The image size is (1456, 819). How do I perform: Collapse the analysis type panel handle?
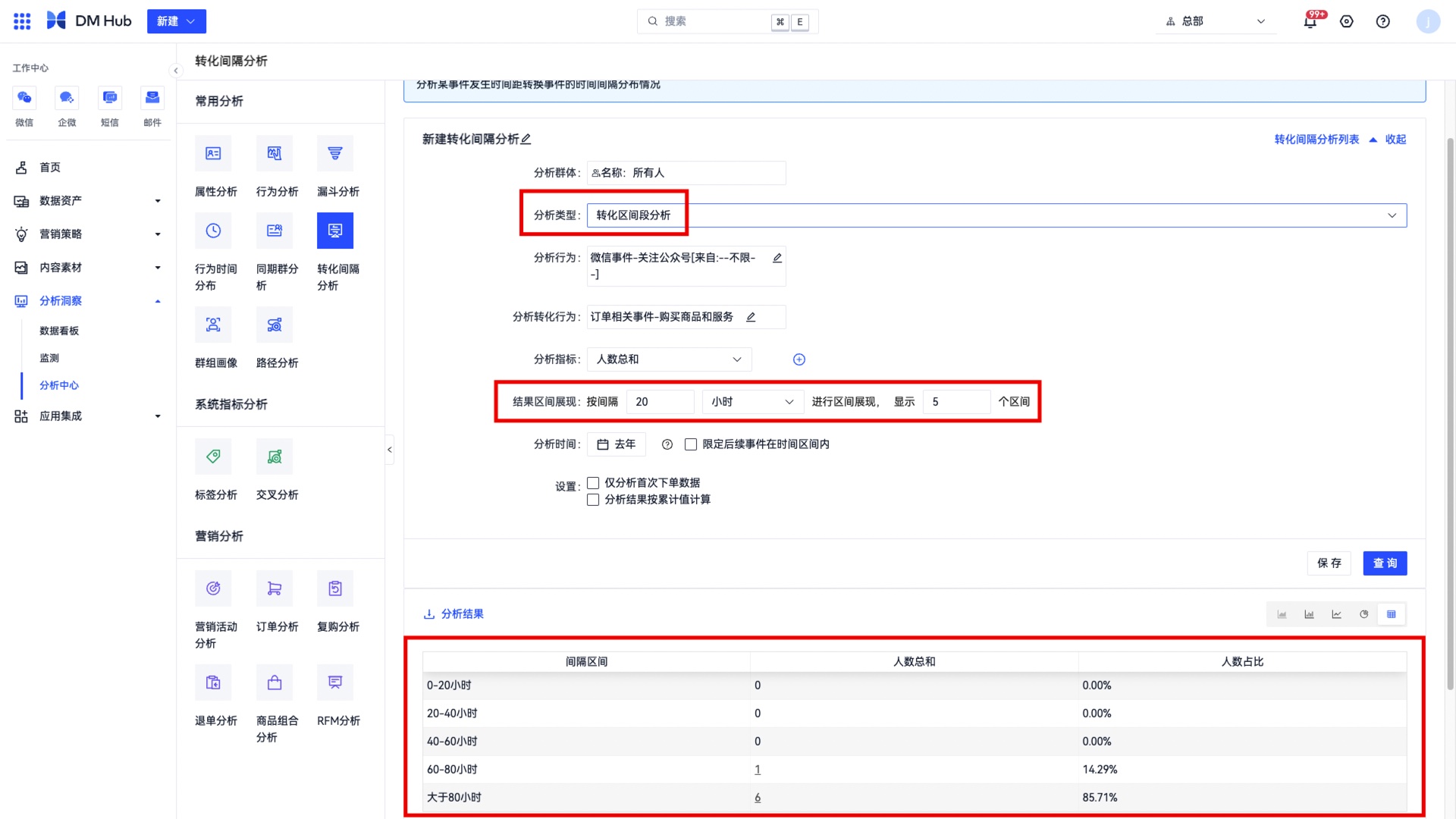pyautogui.click(x=390, y=450)
